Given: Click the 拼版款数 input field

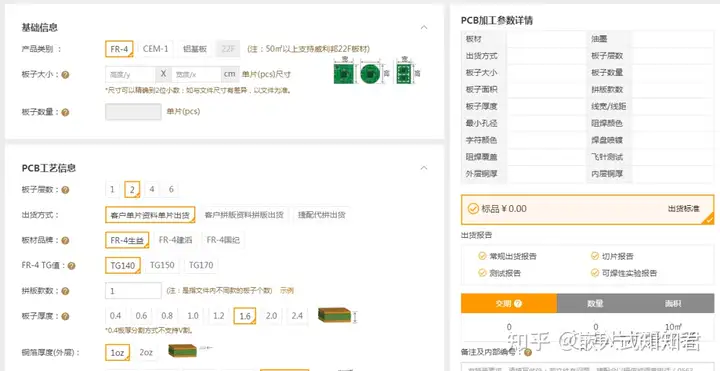Looking at the screenshot, I should click(133, 291).
